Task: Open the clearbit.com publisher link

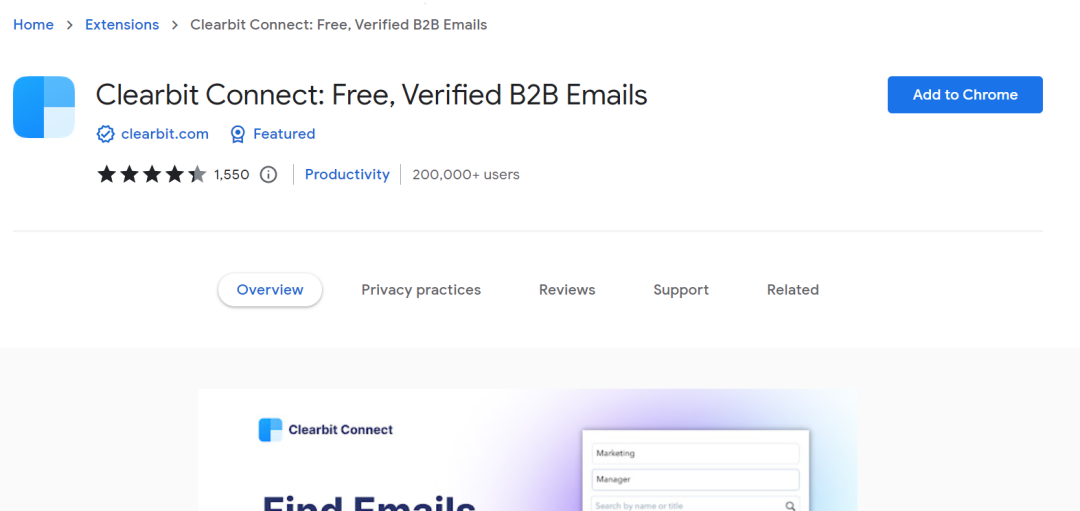Action: click(x=165, y=134)
